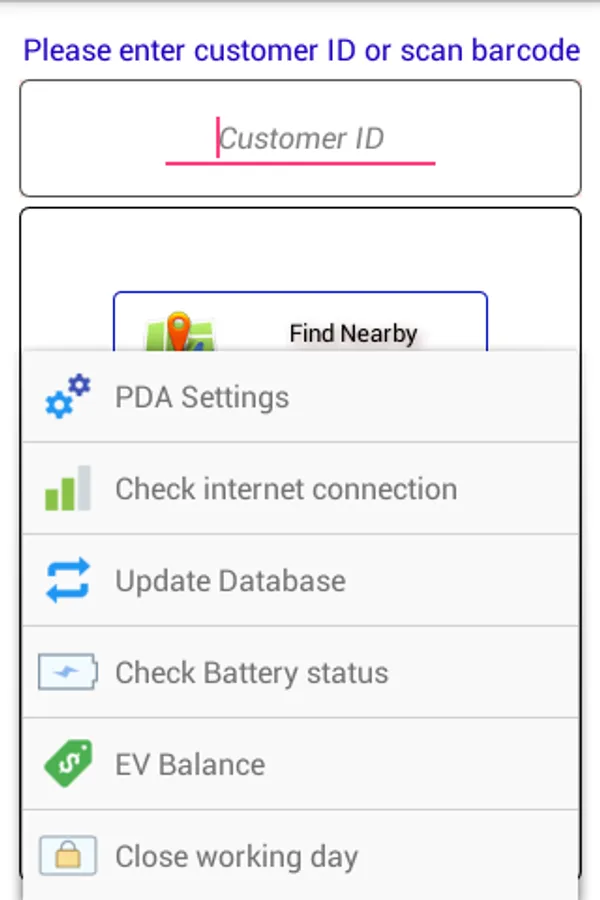
Task: Click the map pin icon beside Find Nearby
Action: click(x=180, y=332)
